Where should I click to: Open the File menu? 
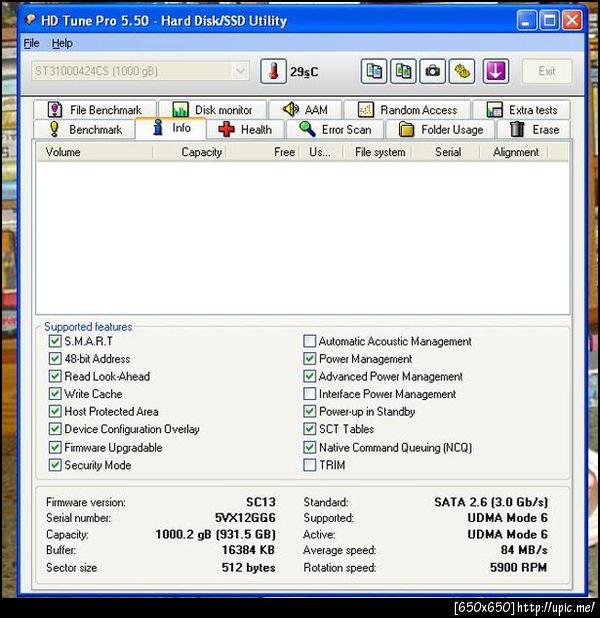(x=32, y=43)
